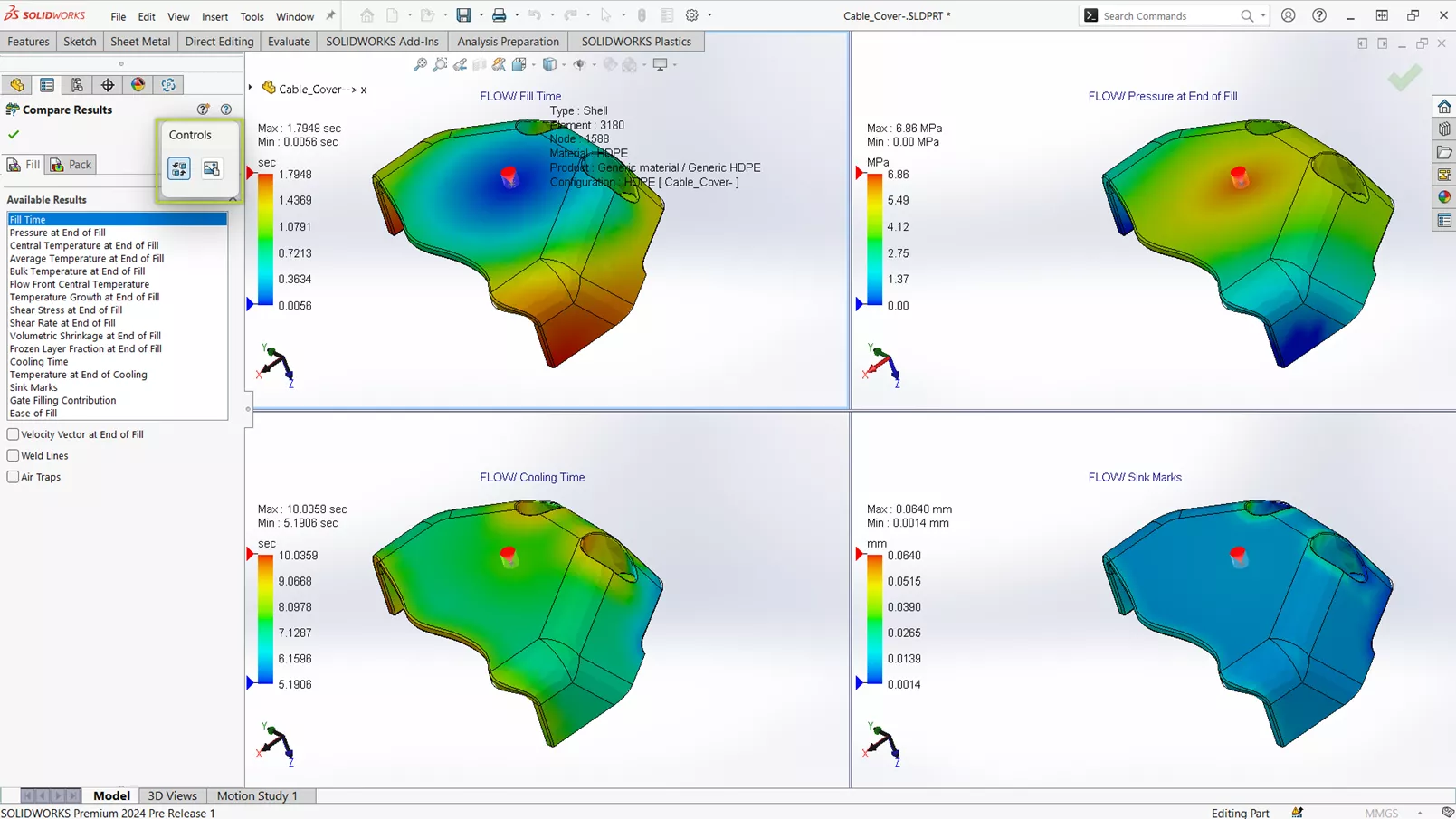Click the Fill Time legend blue min marker
The width and height of the screenshot is (1456, 819).
click(251, 305)
